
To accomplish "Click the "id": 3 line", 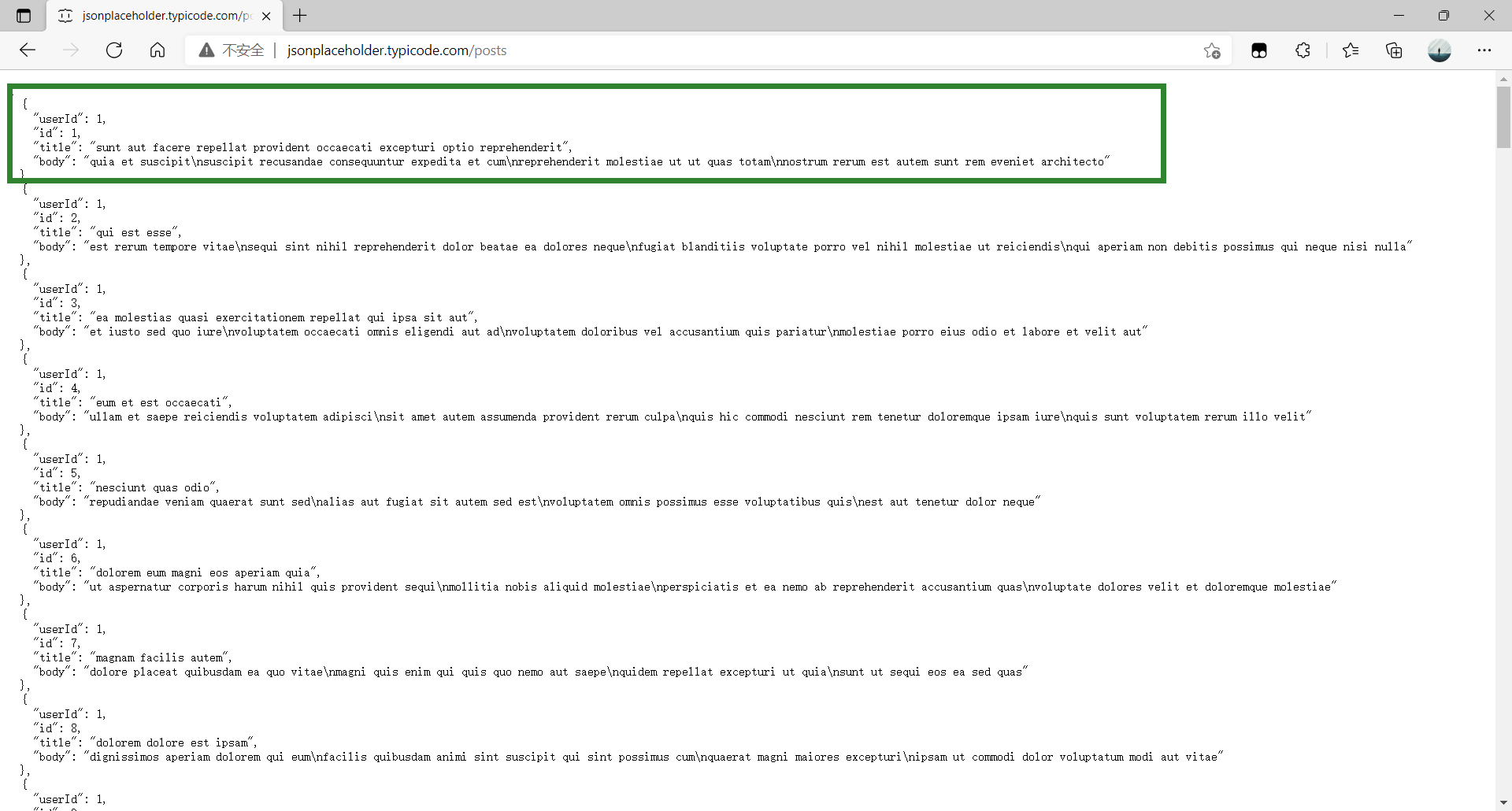I will pos(57,303).
